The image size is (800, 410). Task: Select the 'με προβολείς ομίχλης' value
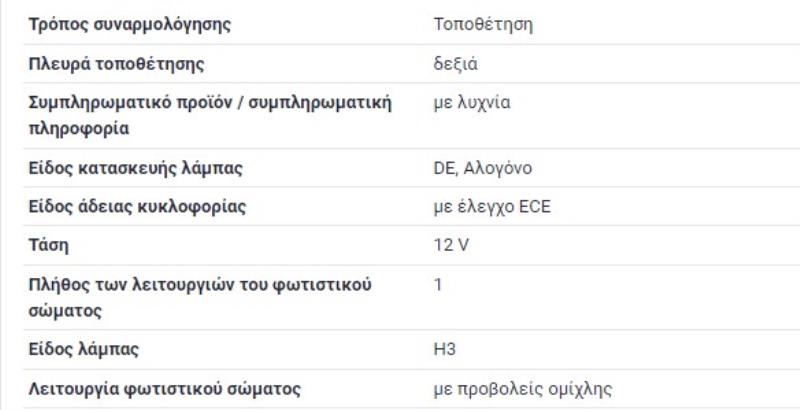tap(523, 388)
